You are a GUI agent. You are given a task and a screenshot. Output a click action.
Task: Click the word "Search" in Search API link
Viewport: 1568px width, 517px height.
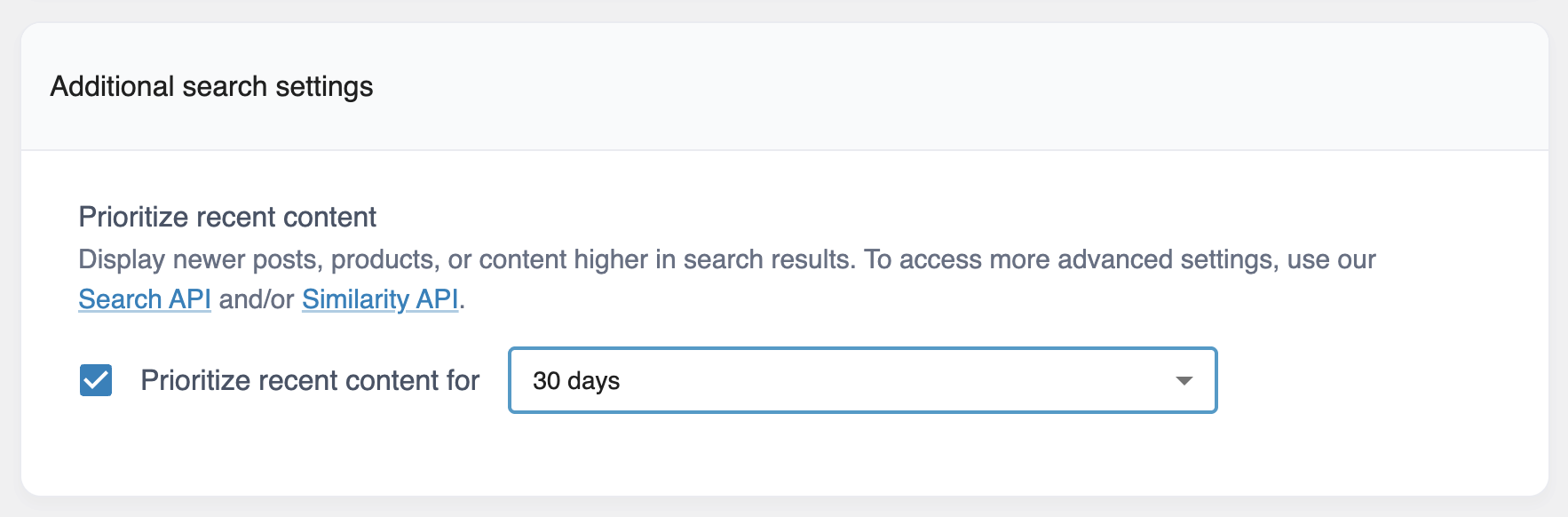pos(120,299)
